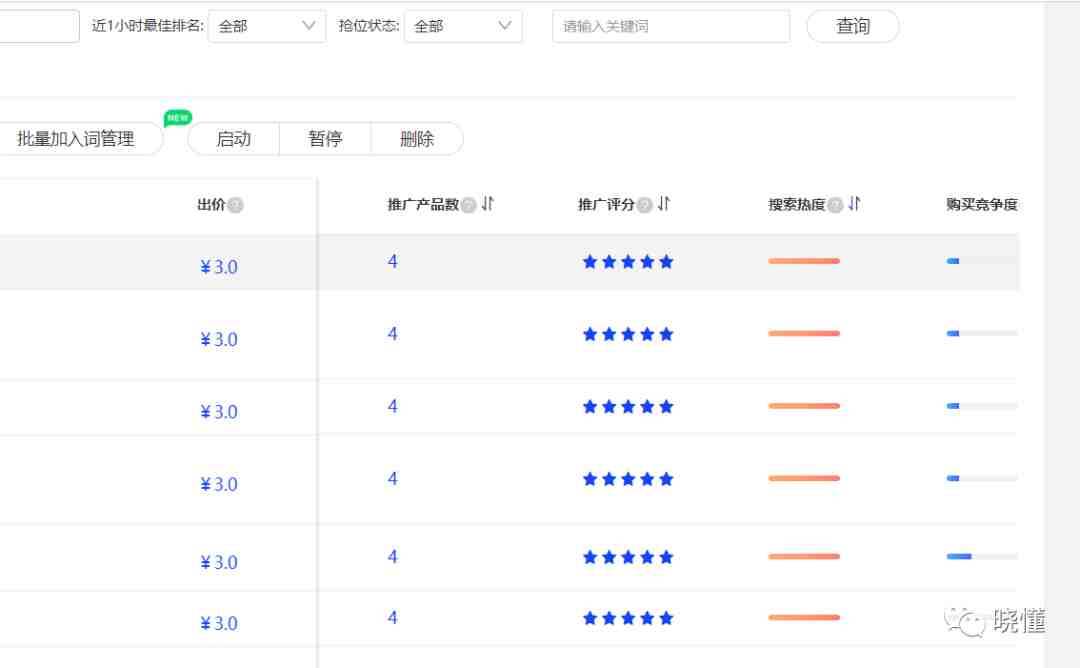Click the longest blue 购买竞争度 bar
Image resolution: width=1080 pixels, height=668 pixels.
click(x=959, y=556)
